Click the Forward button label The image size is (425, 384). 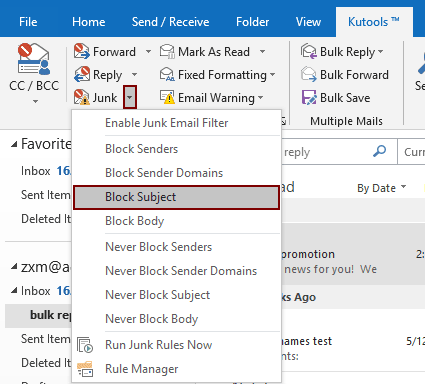pyautogui.click(x=114, y=52)
